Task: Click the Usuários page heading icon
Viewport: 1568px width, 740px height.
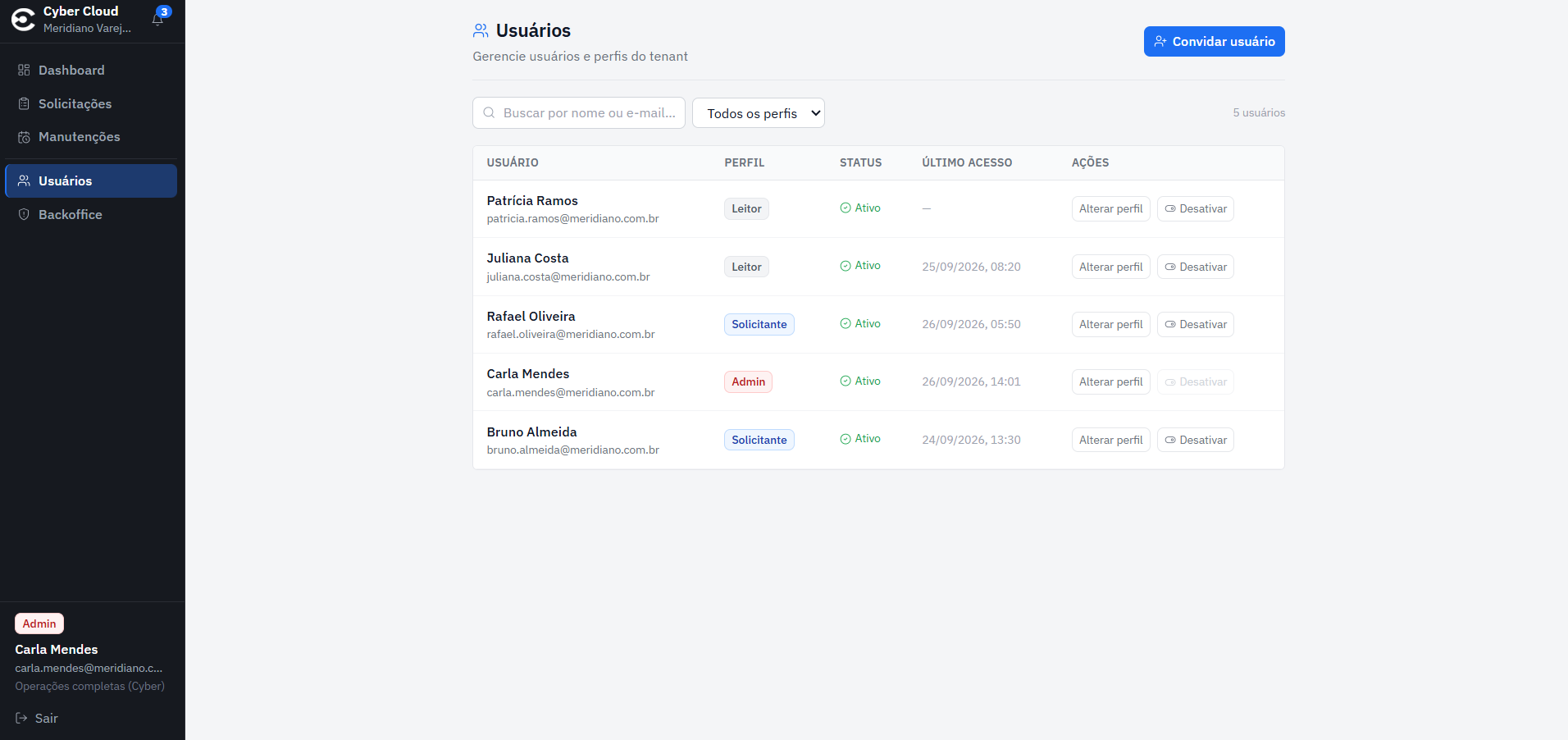Action: click(x=481, y=31)
